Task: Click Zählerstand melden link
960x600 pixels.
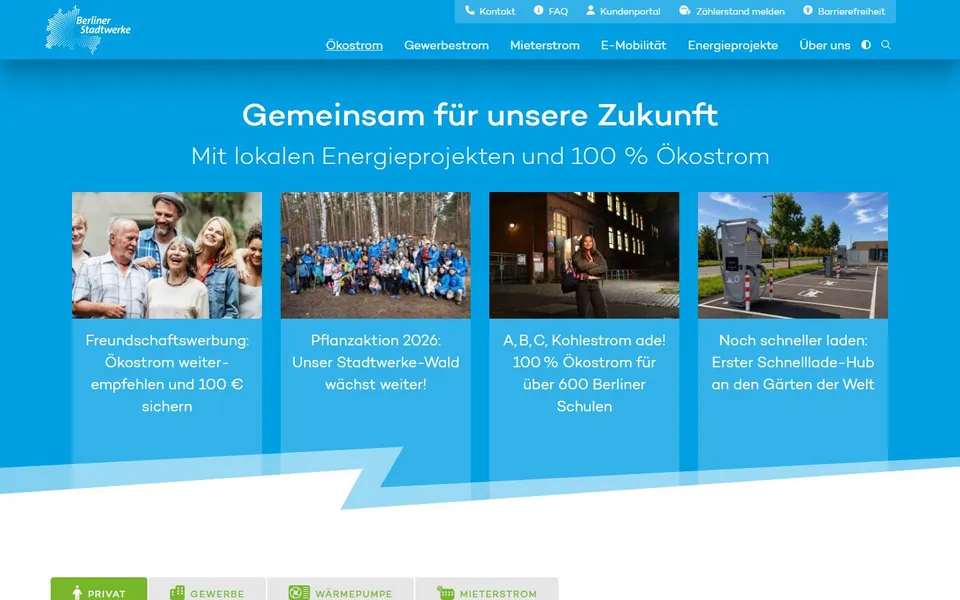Action: tap(732, 11)
